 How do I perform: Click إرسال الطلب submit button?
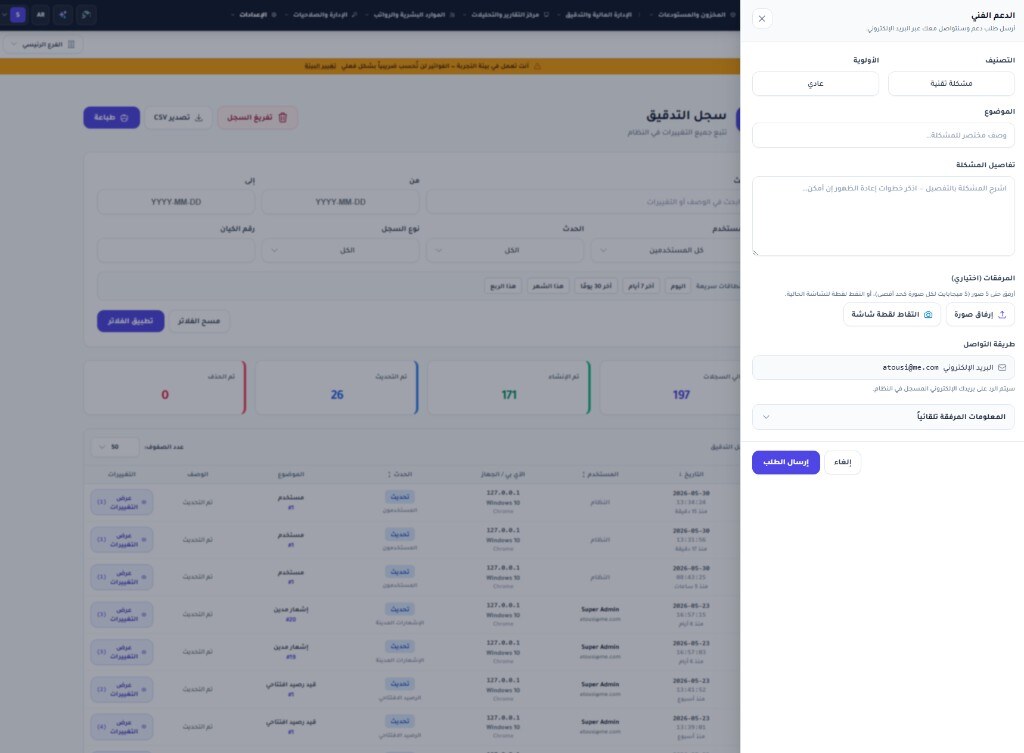click(x=786, y=462)
